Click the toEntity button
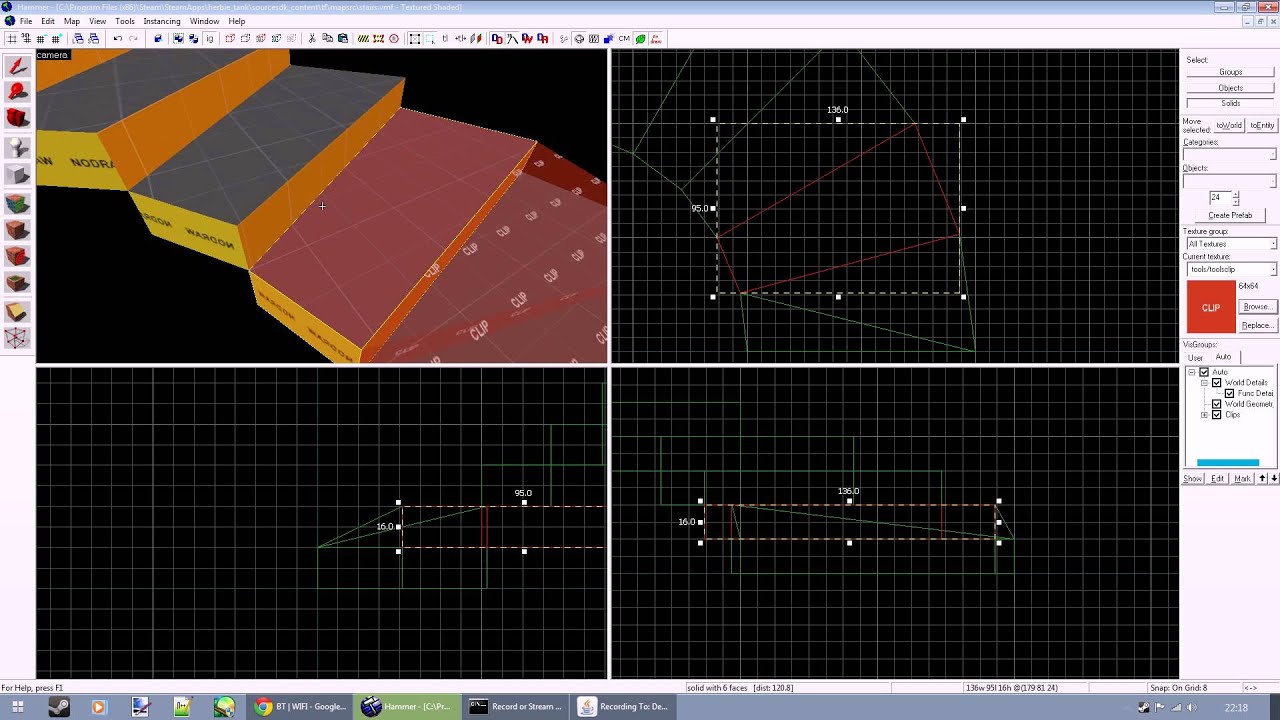1280x720 pixels. [1262, 125]
